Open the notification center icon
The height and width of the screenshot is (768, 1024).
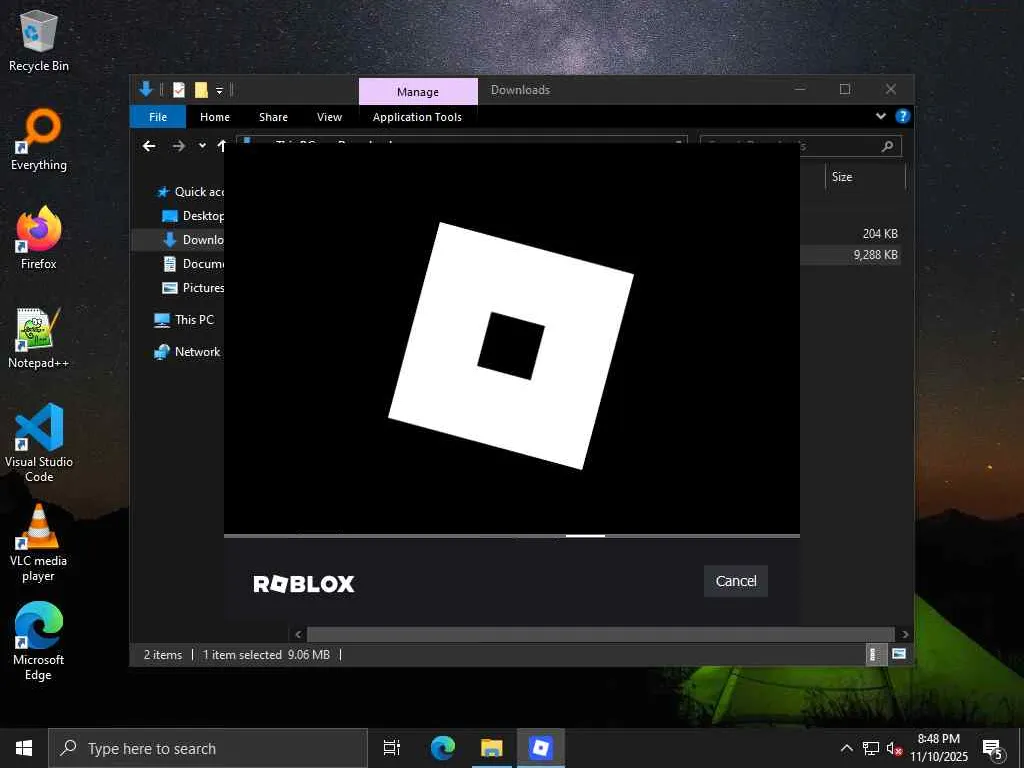point(993,748)
